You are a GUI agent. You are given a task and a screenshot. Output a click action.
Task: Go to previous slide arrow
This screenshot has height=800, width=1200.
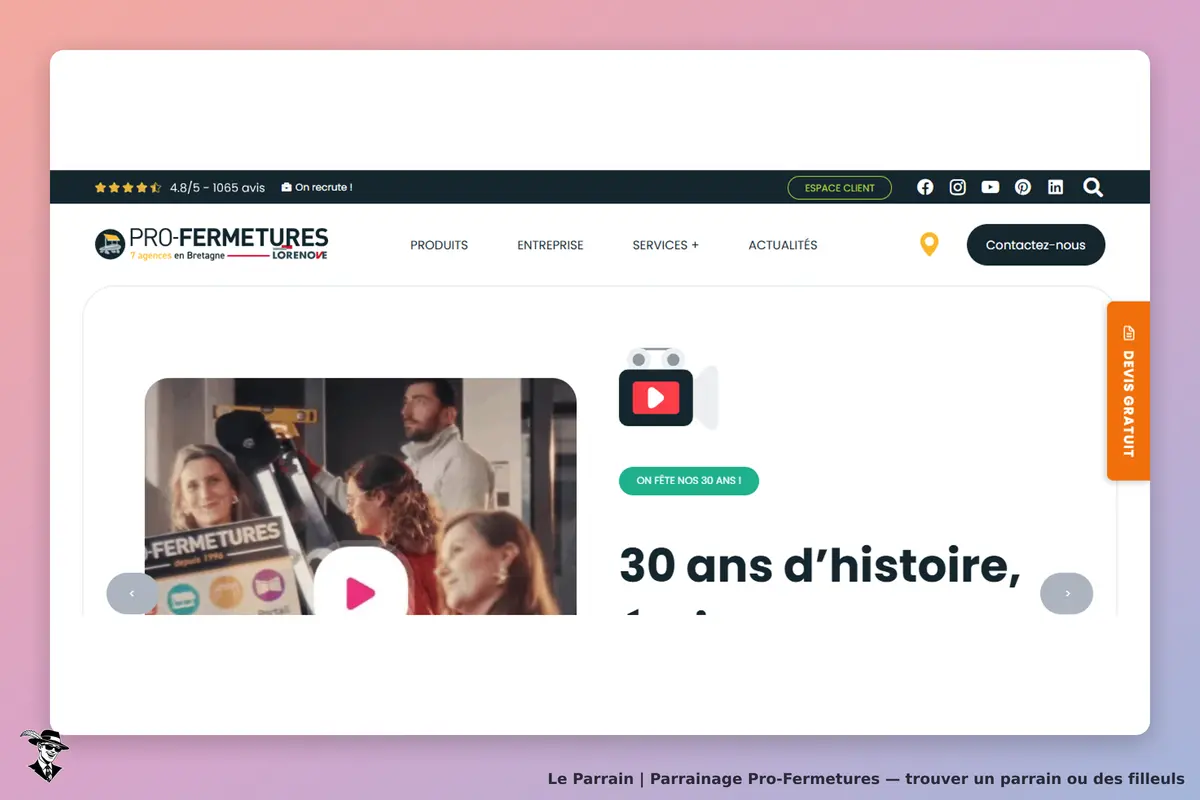click(132, 593)
